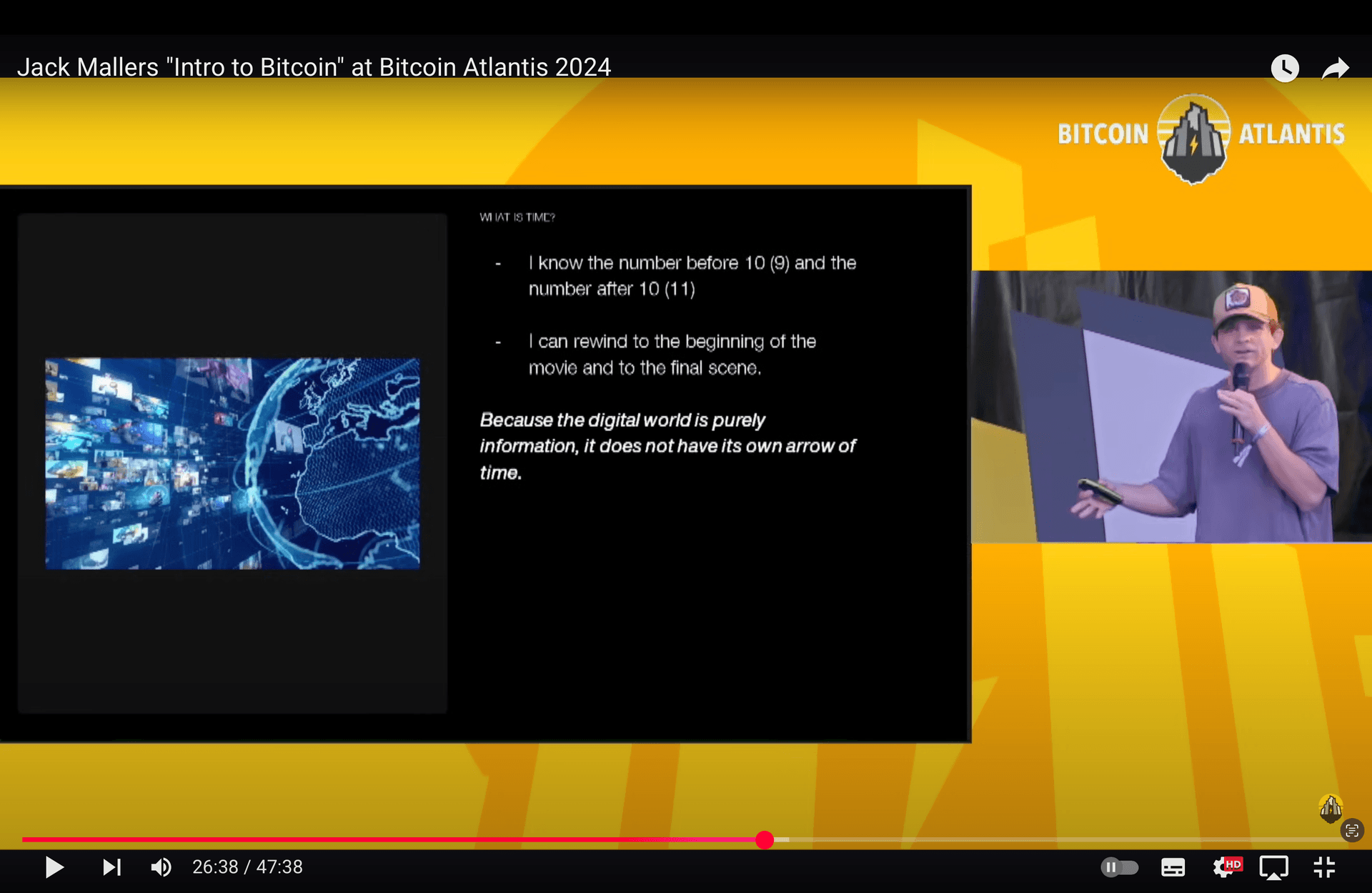Click the live text scan icon

1351,831
